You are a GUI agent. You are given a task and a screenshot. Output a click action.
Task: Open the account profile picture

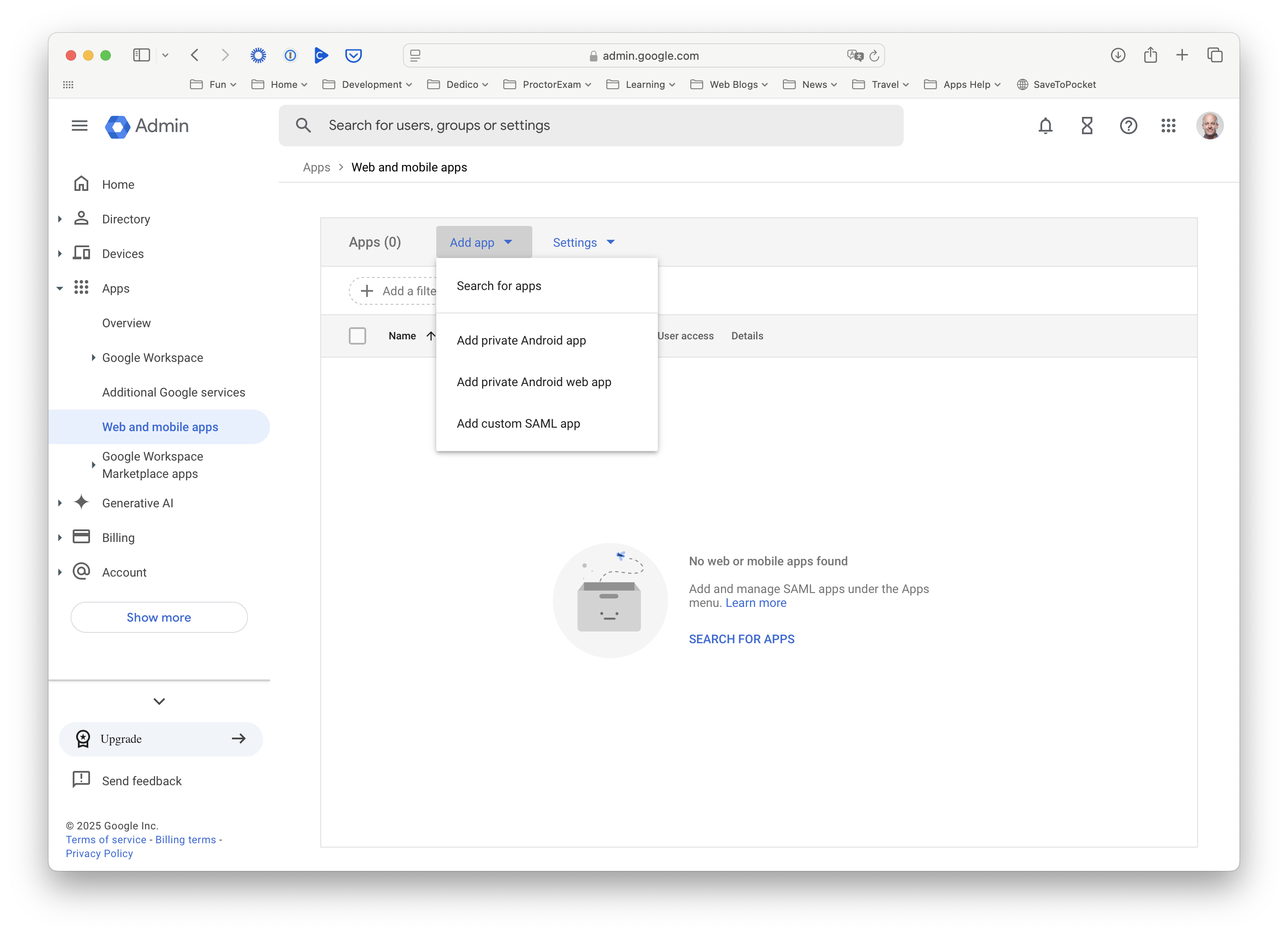1210,126
